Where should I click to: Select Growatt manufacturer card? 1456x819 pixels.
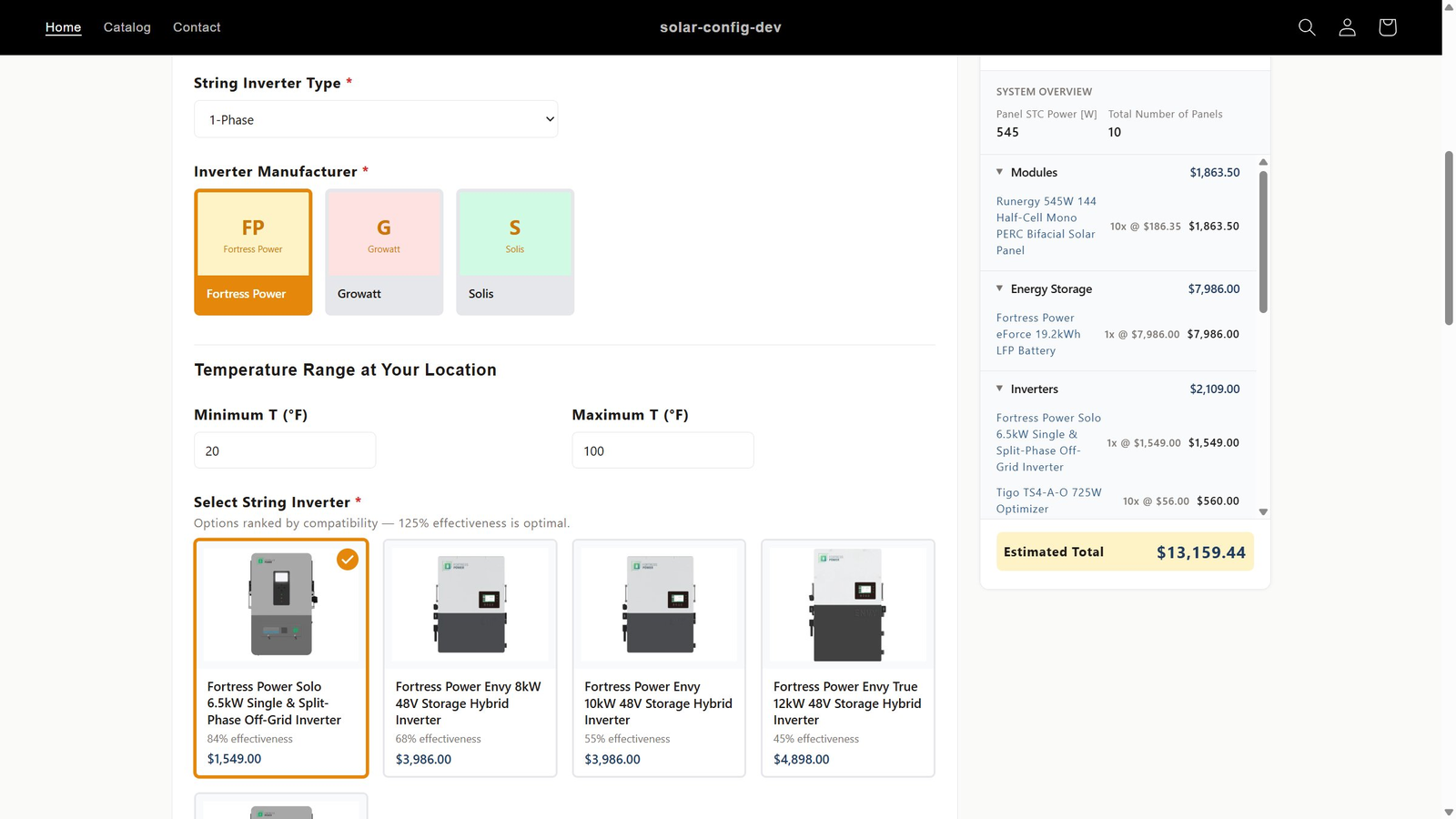click(384, 252)
